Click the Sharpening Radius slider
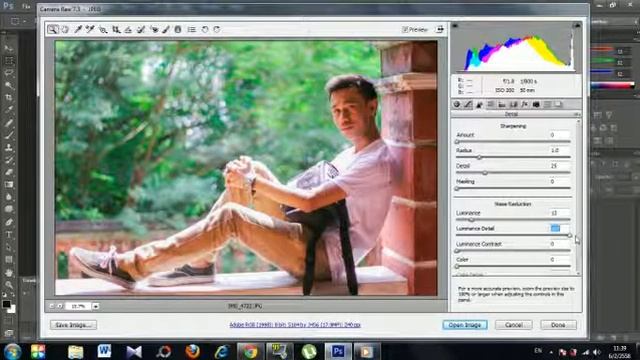The image size is (640, 360). 513,157
